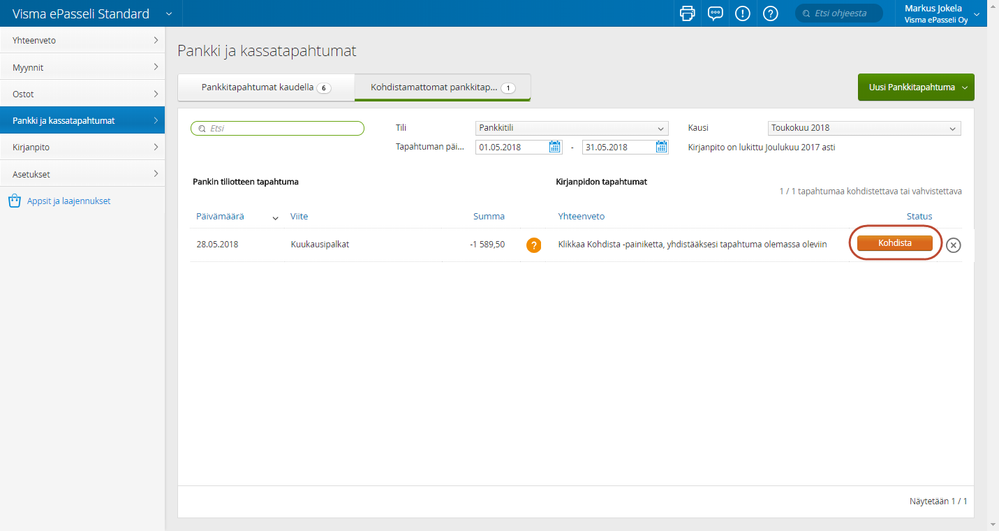Click the circled X beside Kohdista
Screen dimensions: 999x531
point(953,245)
